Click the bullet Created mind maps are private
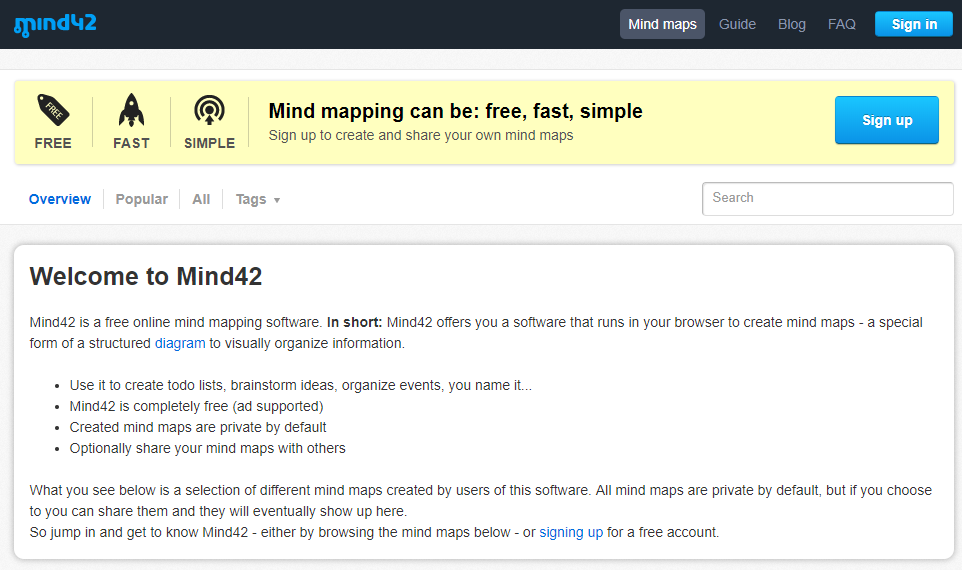The width and height of the screenshot is (962, 570). [x=198, y=427]
